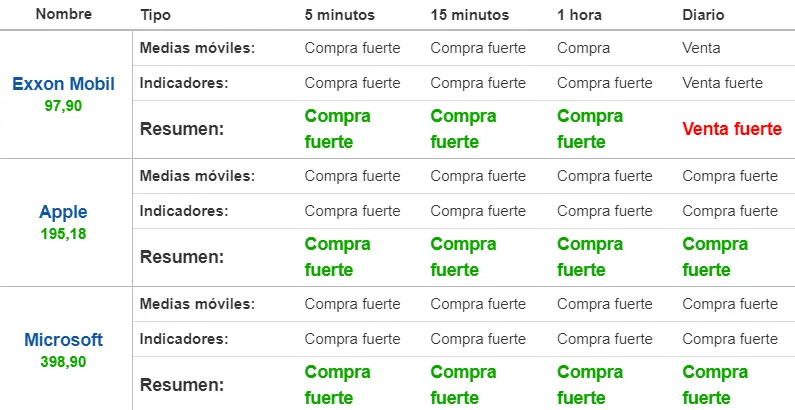Click Exxon daily Indicadores Venta fuerte cell
This screenshot has width=795, height=410.
pos(722,83)
